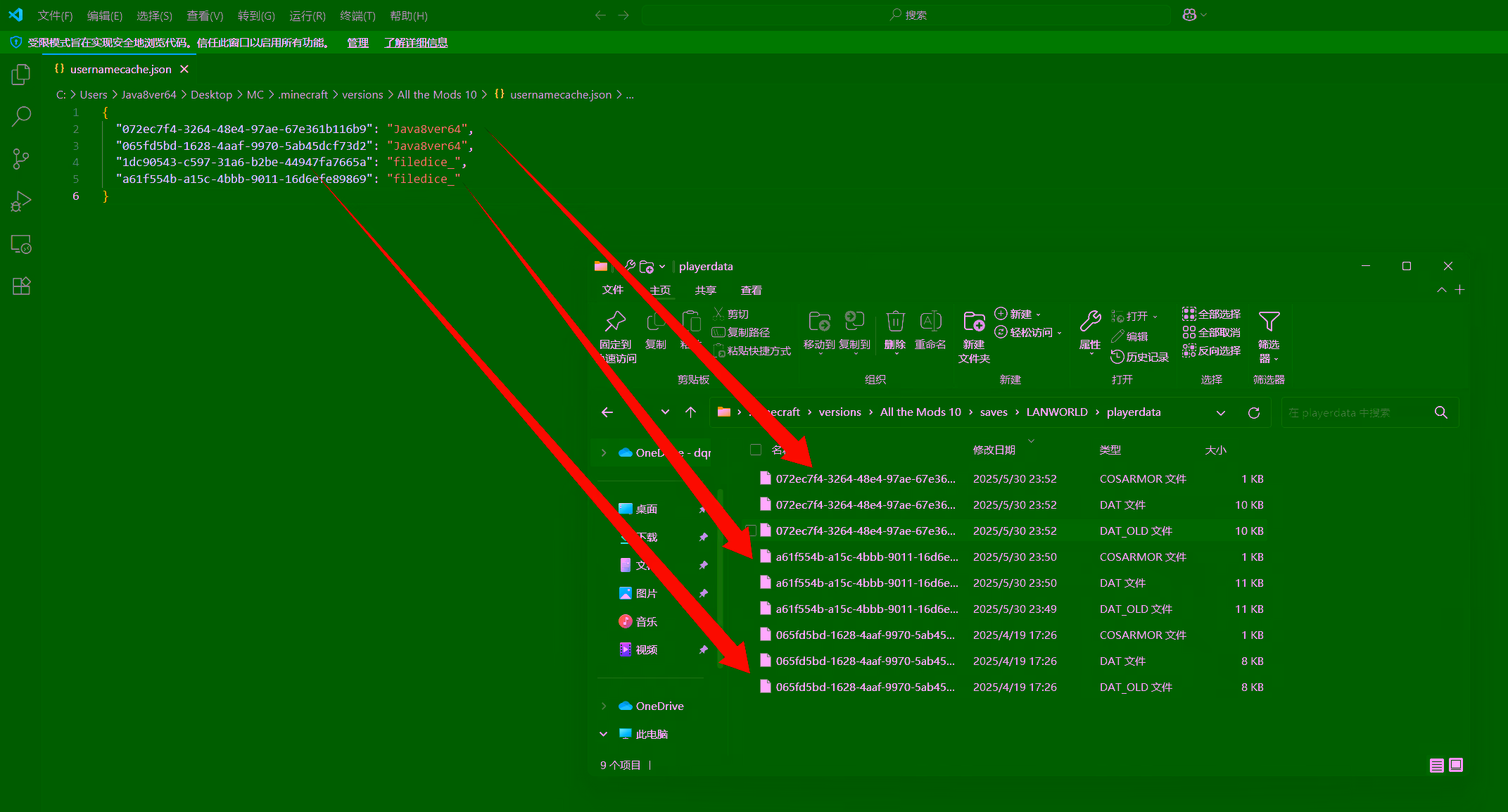Click the Copilot icon in title bar
Screen dimensions: 1508x812
pyautogui.click(x=1189, y=15)
